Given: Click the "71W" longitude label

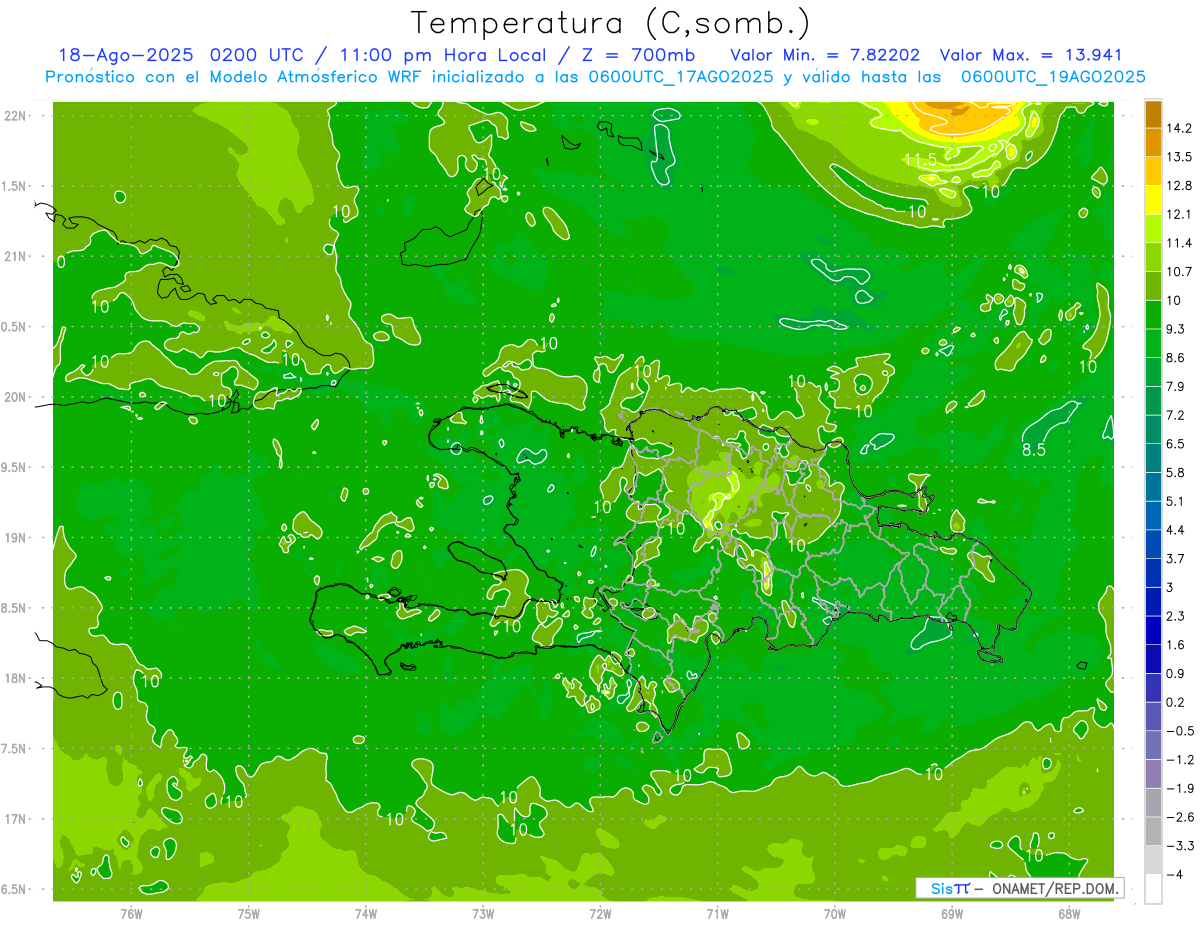Looking at the screenshot, I should tap(717, 914).
